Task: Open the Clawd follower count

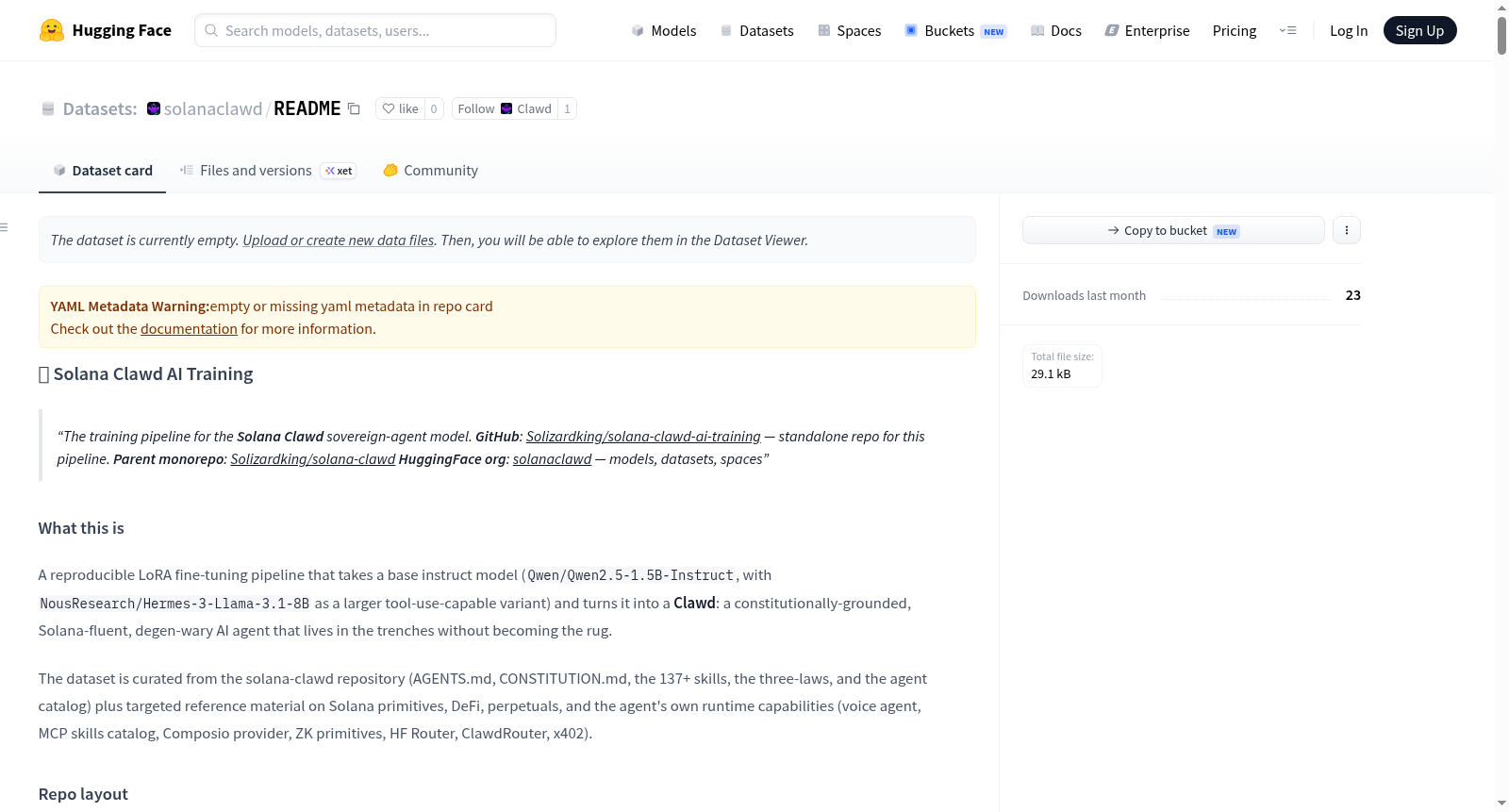Action: (567, 108)
